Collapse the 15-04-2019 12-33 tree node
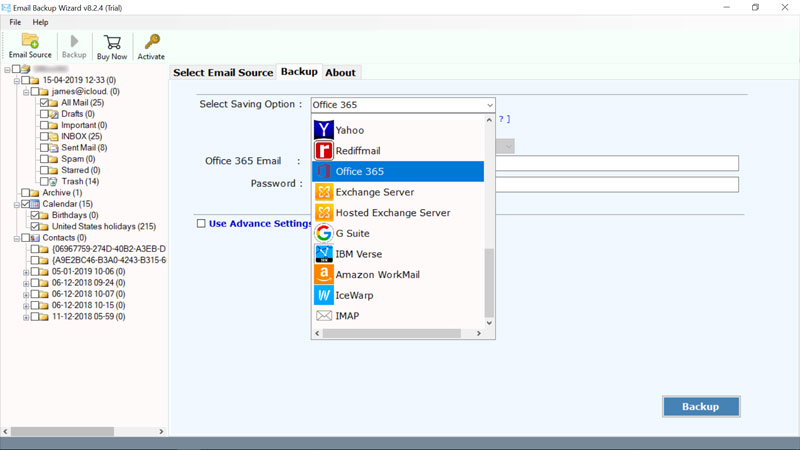 [16, 81]
